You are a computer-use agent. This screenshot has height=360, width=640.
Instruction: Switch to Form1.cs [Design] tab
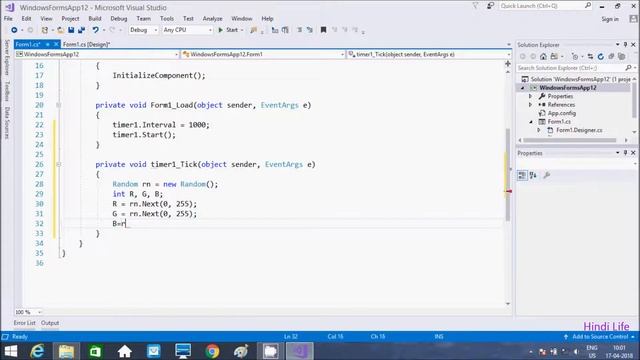point(86,44)
